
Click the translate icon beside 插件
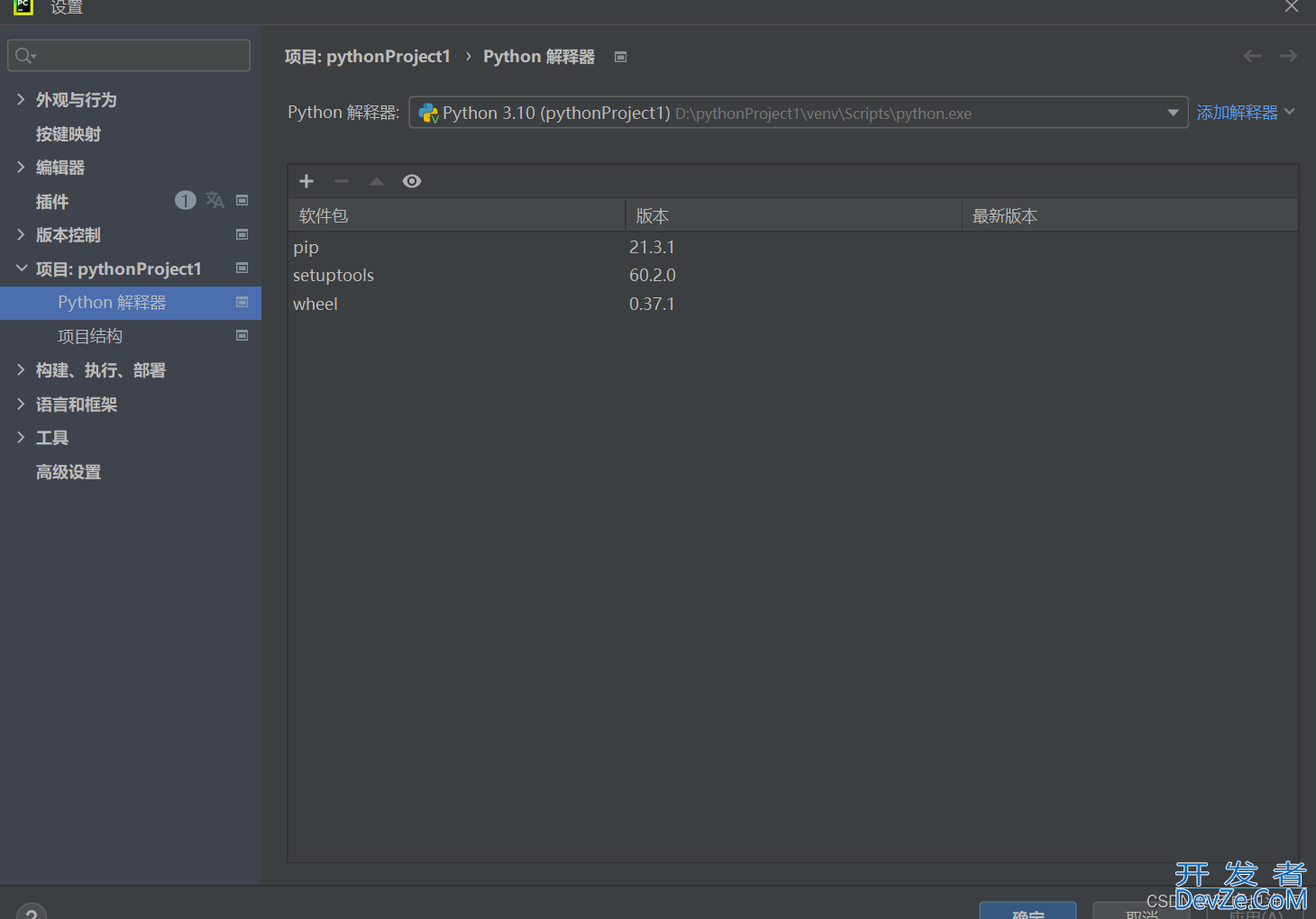pos(215,200)
